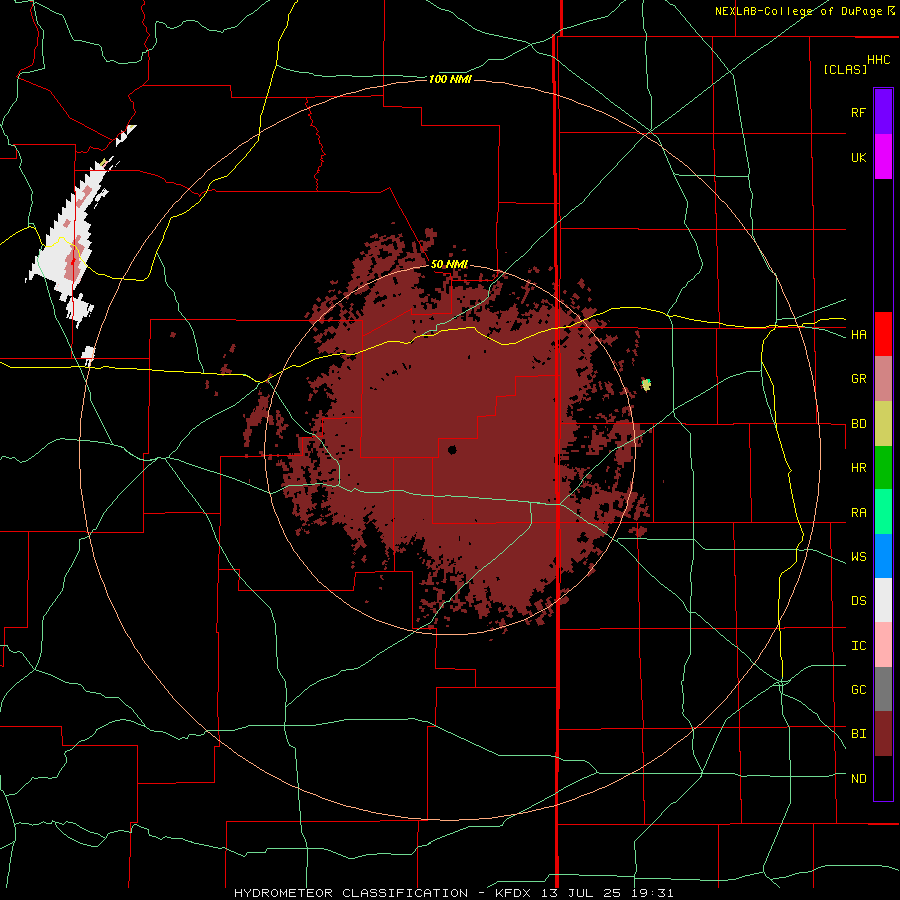Image resolution: width=900 pixels, height=900 pixels.
Task: Click the "ND" legend label
Action: (859, 779)
